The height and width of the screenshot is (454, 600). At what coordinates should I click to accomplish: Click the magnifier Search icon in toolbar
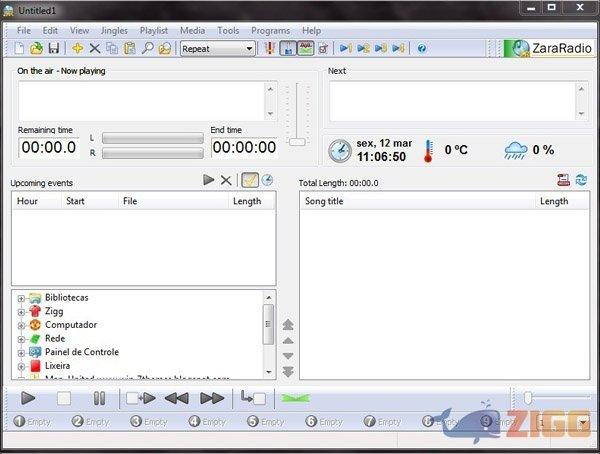(146, 48)
